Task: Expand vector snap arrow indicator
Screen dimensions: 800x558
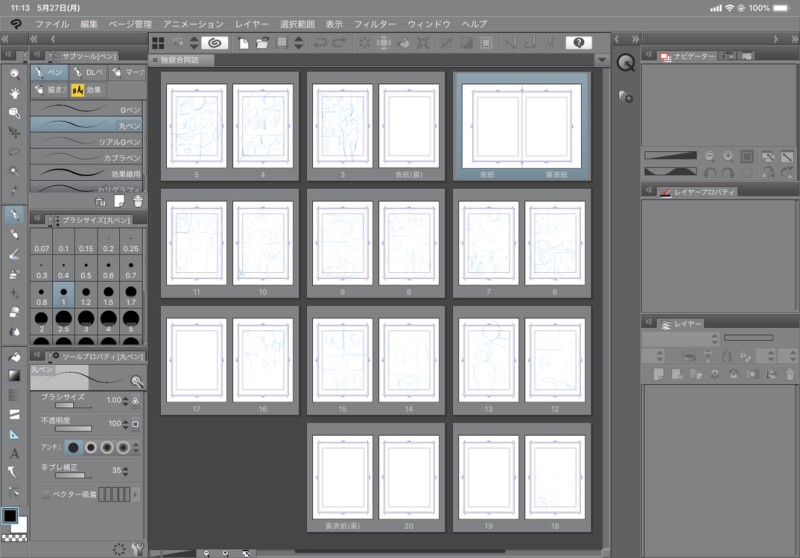Action: (136, 494)
